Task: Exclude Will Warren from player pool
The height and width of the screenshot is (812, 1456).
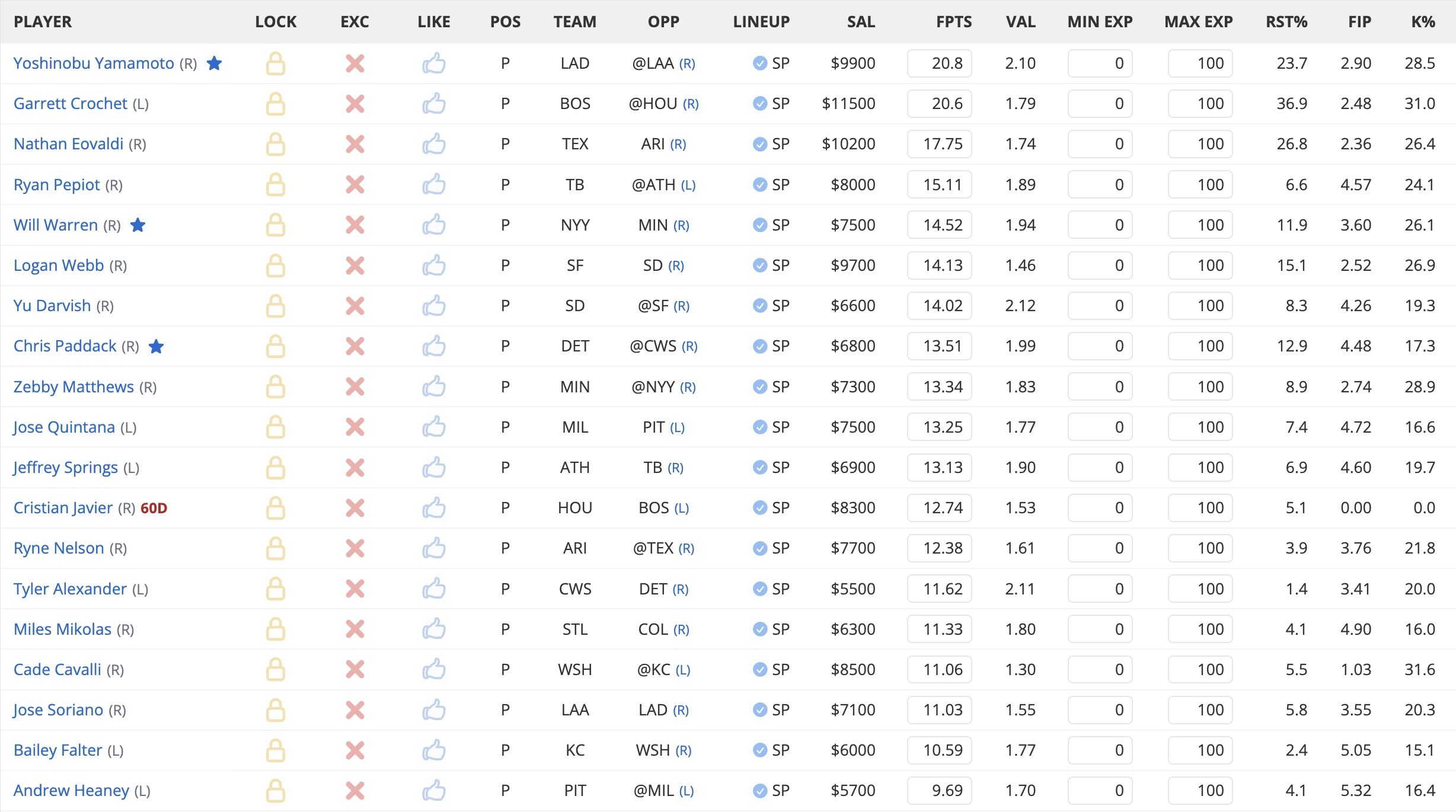Action: coord(355,225)
